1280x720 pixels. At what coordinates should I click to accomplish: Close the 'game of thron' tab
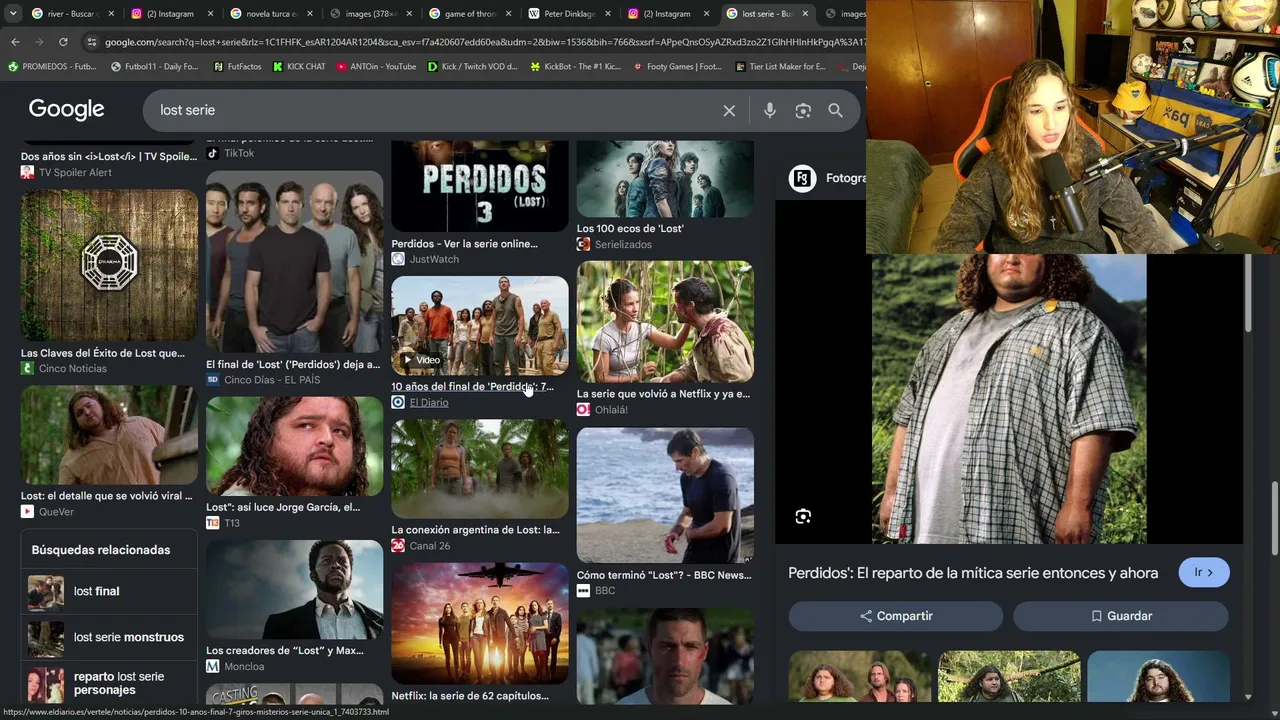point(508,14)
